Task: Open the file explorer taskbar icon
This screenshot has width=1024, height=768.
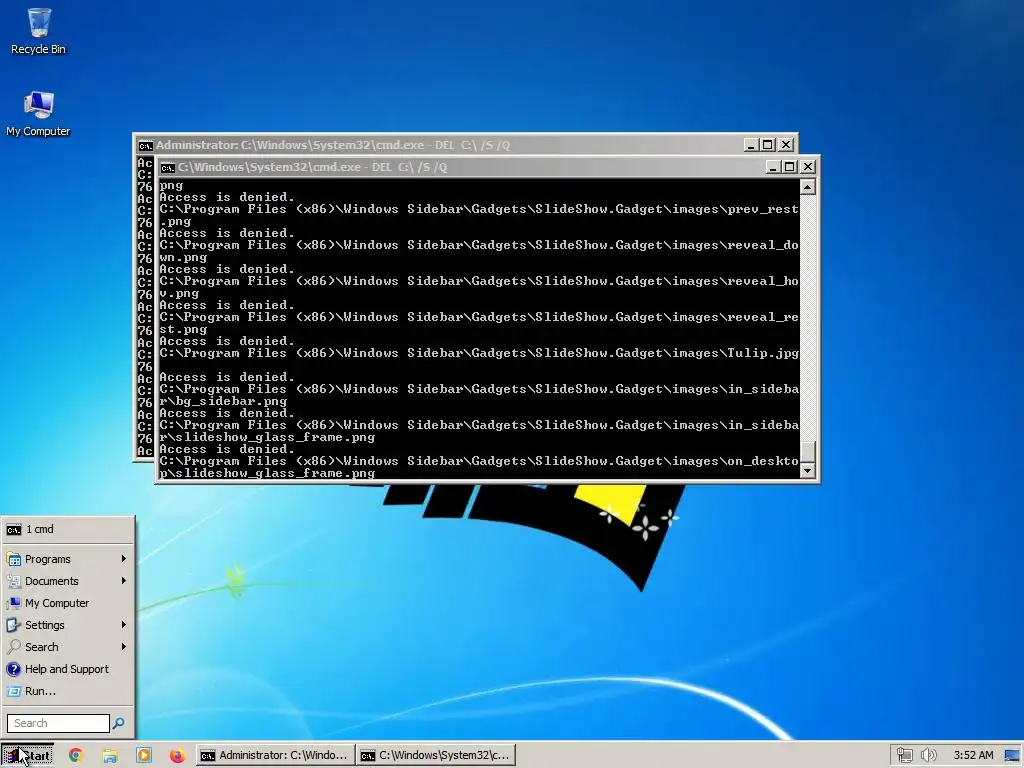Action: pyautogui.click(x=110, y=756)
